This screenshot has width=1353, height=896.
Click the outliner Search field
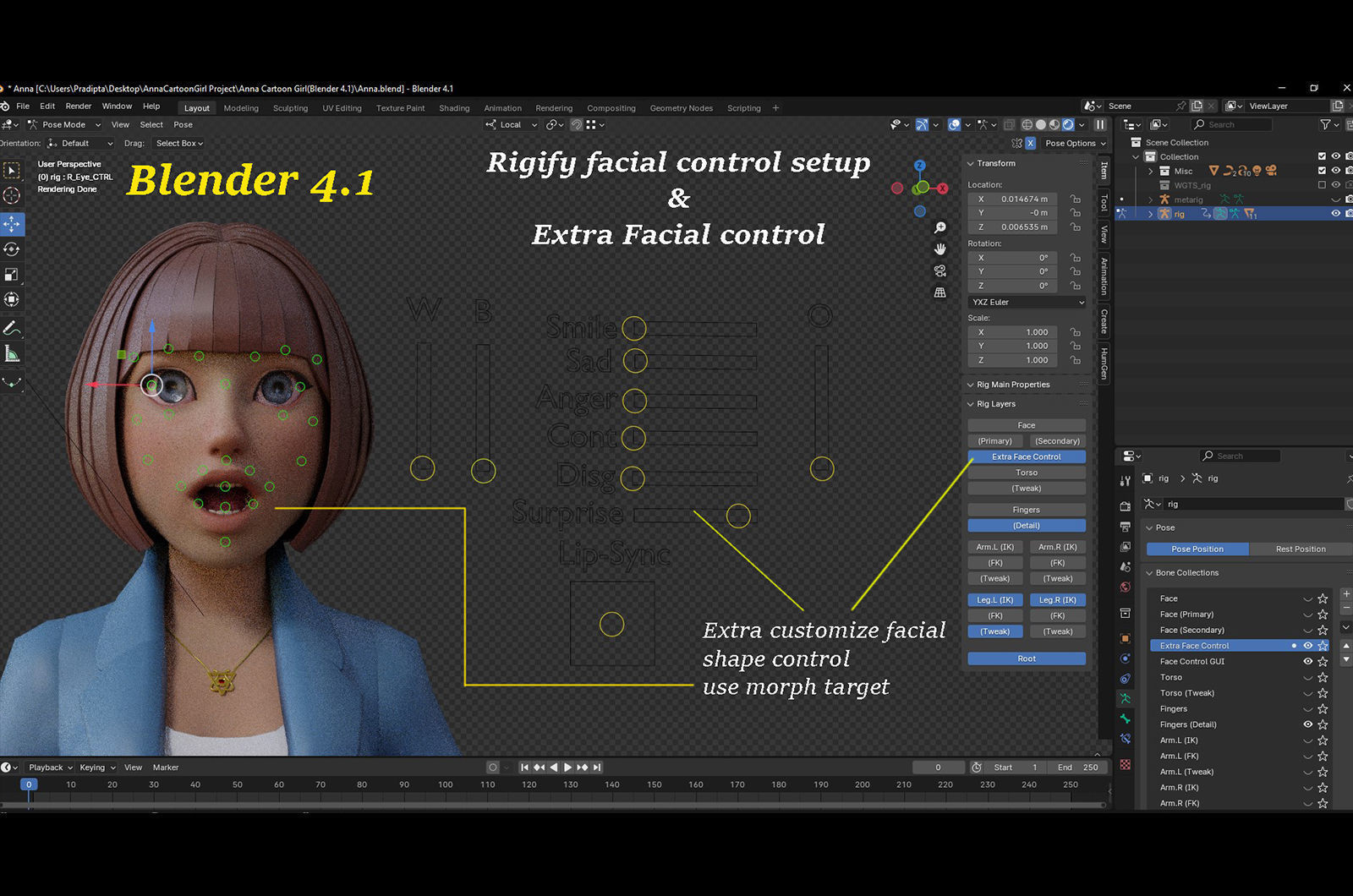coord(1231,124)
